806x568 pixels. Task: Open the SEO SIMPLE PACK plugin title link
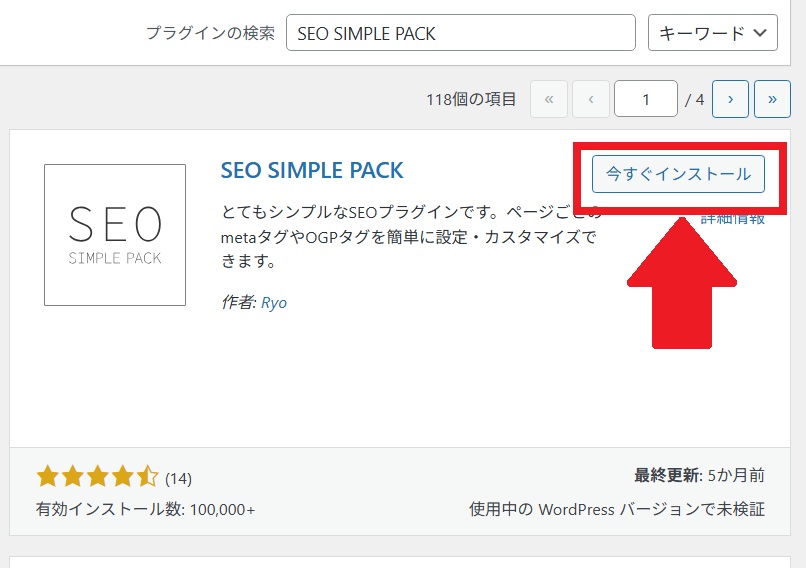pos(312,171)
